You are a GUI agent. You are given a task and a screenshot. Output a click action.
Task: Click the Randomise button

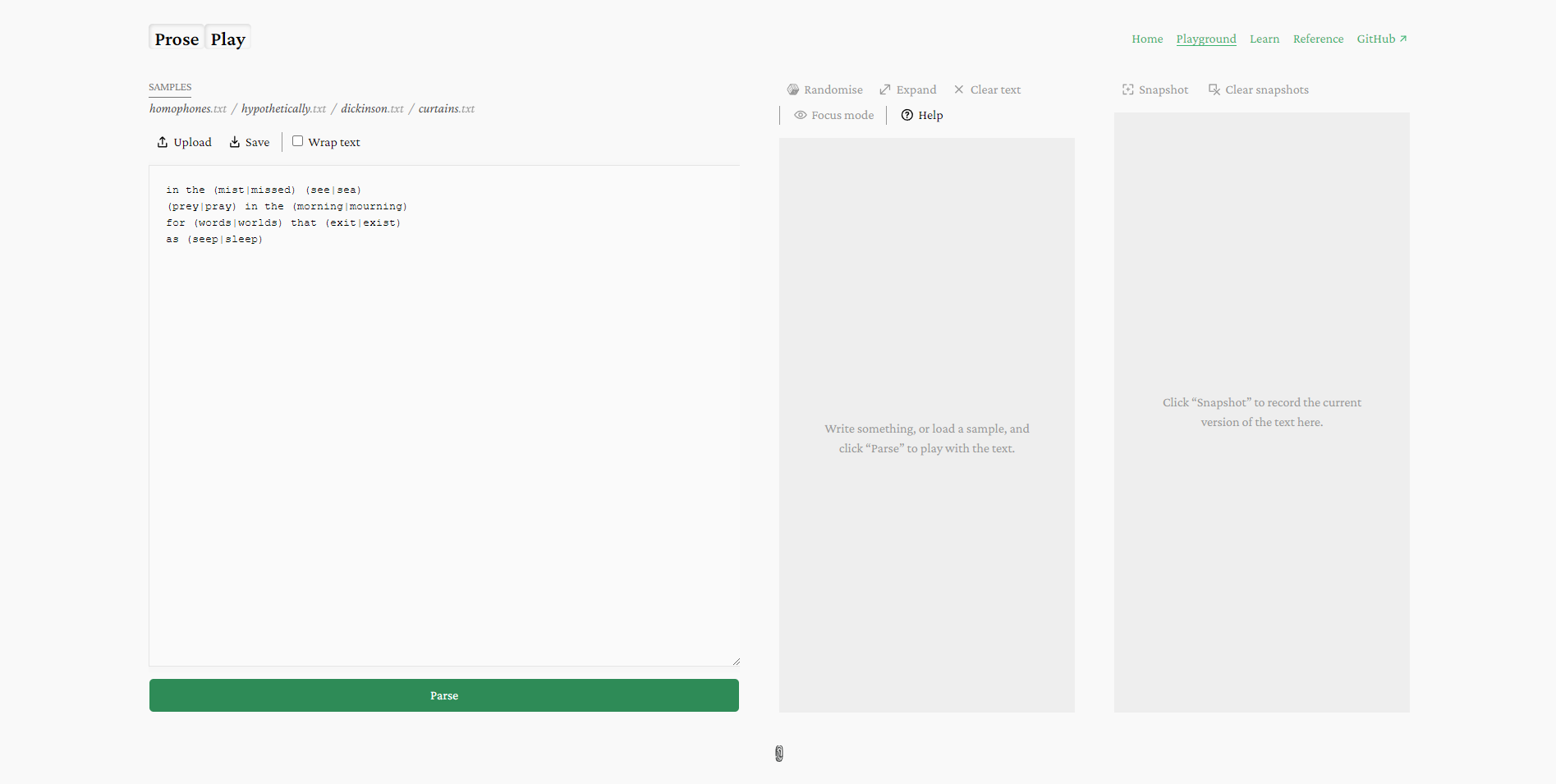[x=825, y=89]
